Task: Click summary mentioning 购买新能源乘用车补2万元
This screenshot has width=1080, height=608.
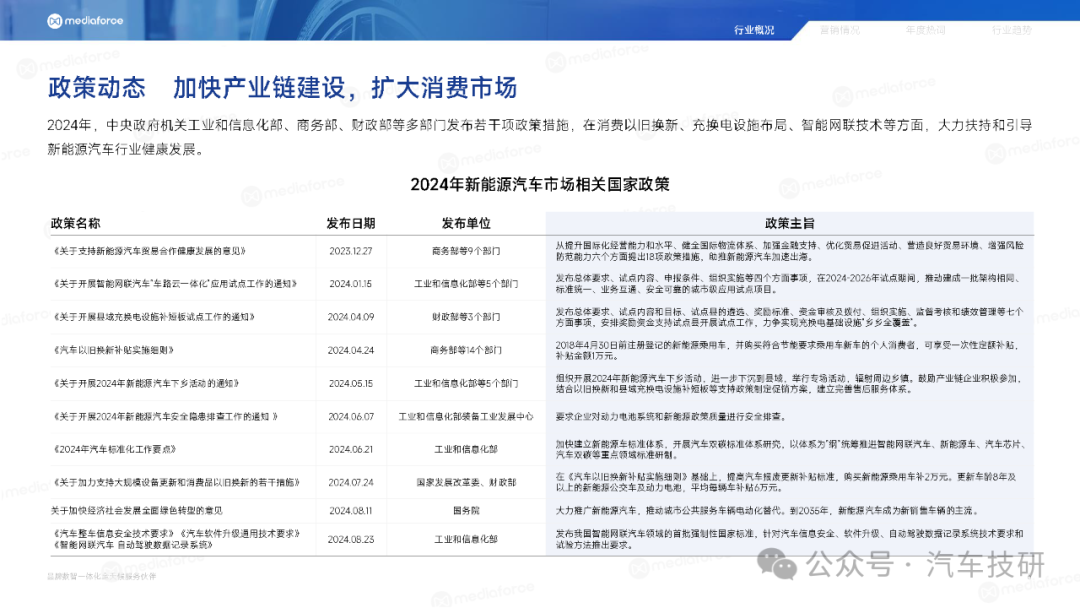Action: tap(786, 482)
